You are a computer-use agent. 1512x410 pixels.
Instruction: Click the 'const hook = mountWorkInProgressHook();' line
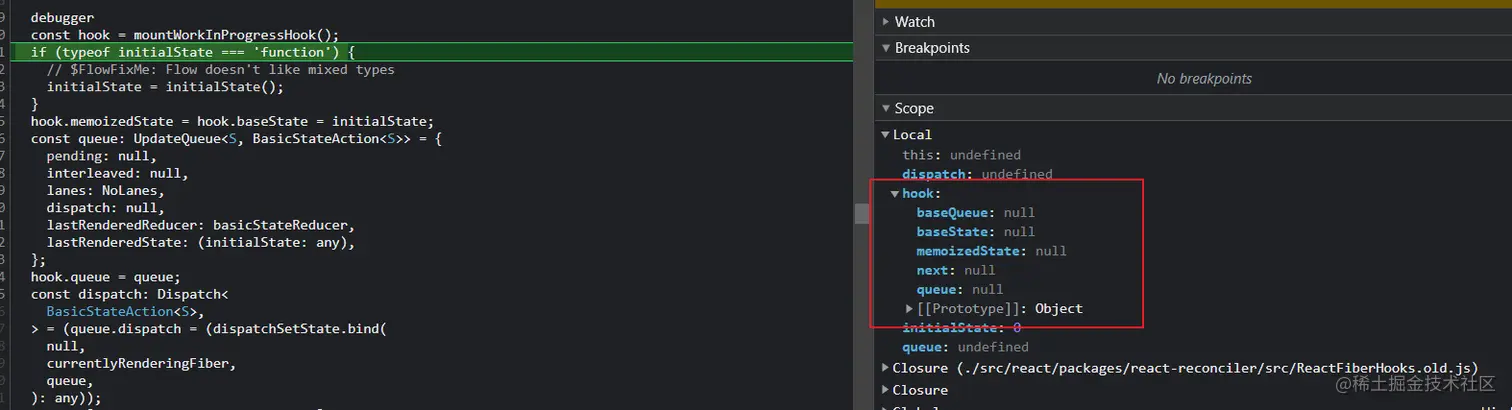[185, 35]
